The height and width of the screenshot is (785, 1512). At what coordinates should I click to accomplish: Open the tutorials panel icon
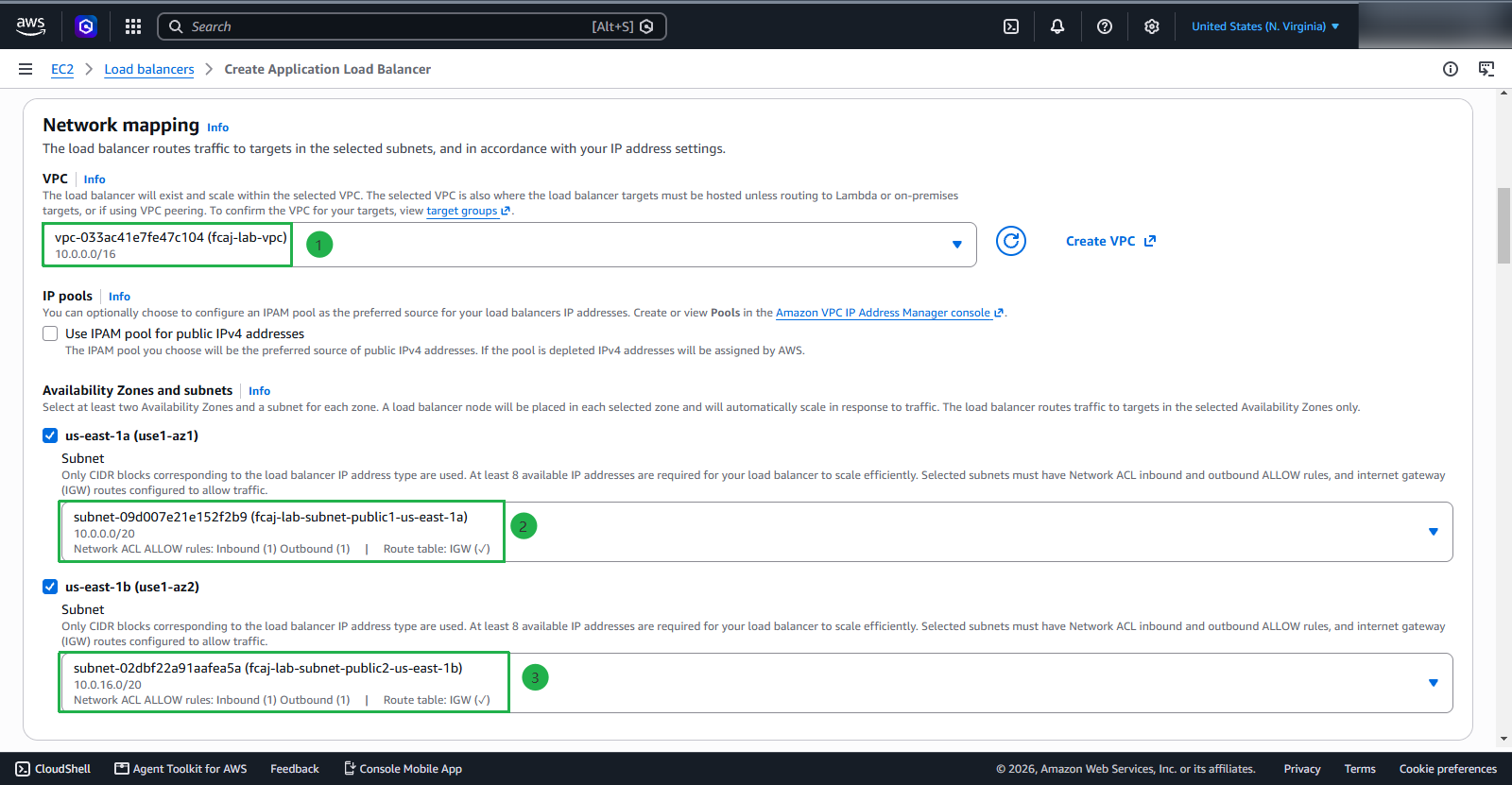coord(1486,69)
